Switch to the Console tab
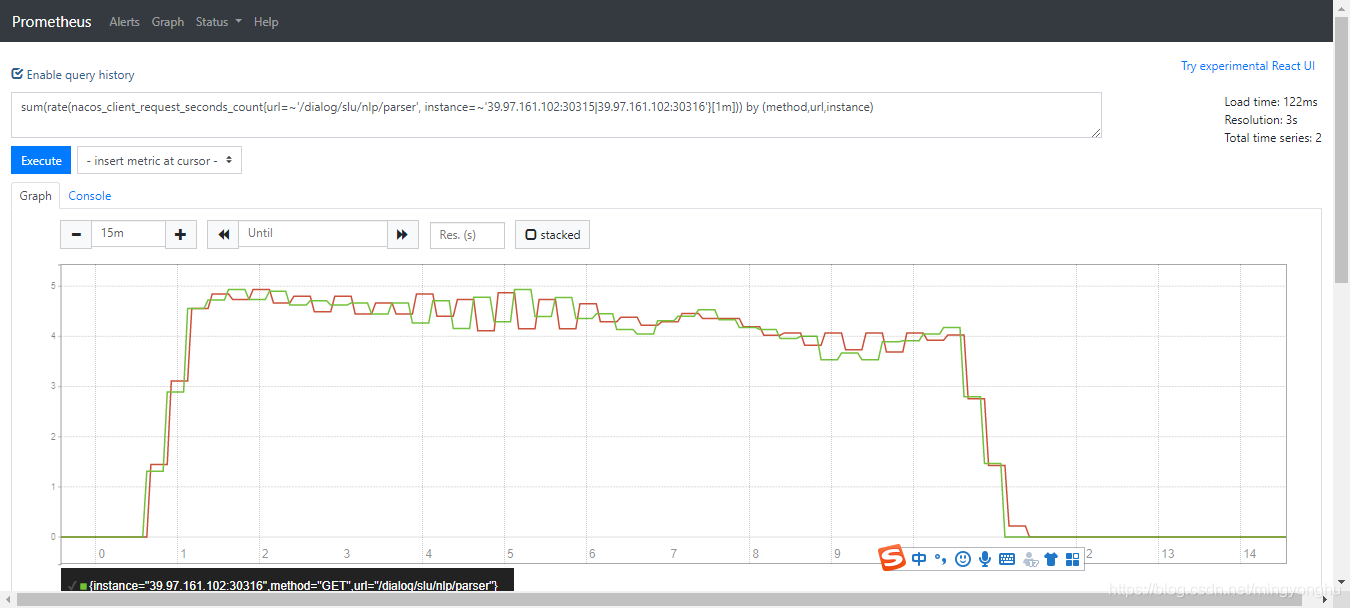Viewport: 1350px width, 608px height. pos(89,195)
